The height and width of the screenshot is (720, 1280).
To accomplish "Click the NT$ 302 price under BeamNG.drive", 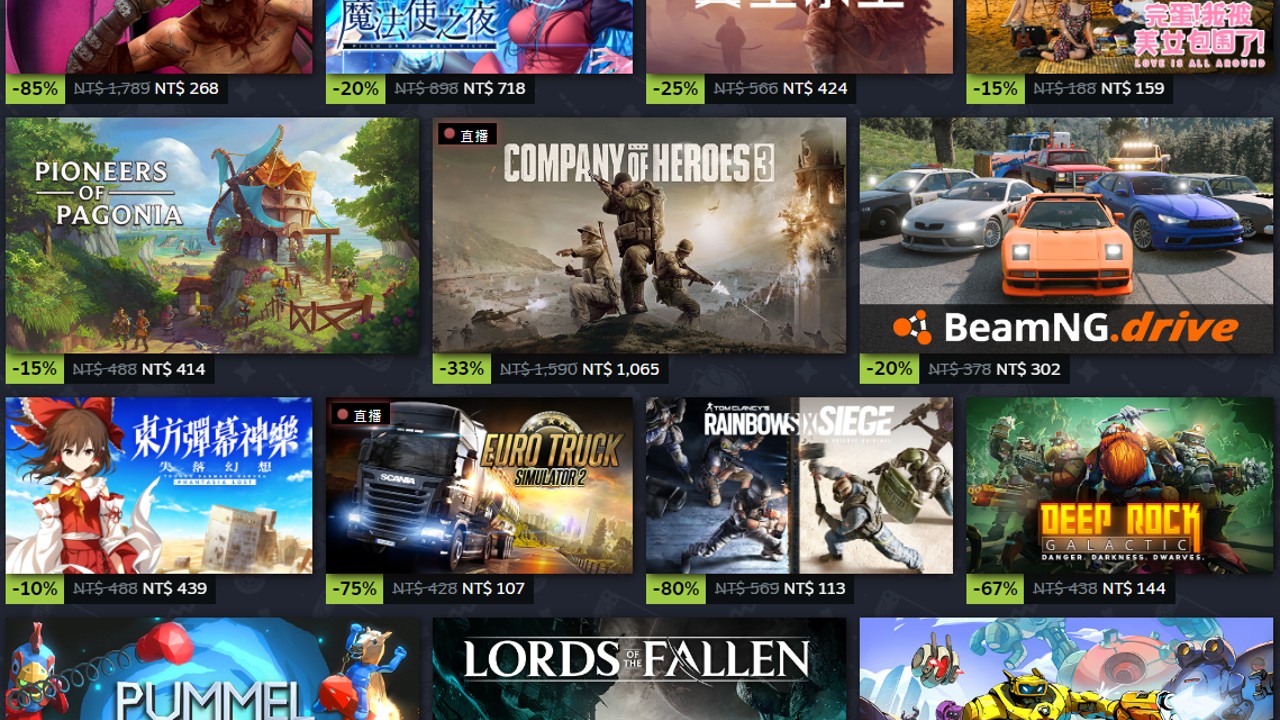I will click(x=1029, y=369).
